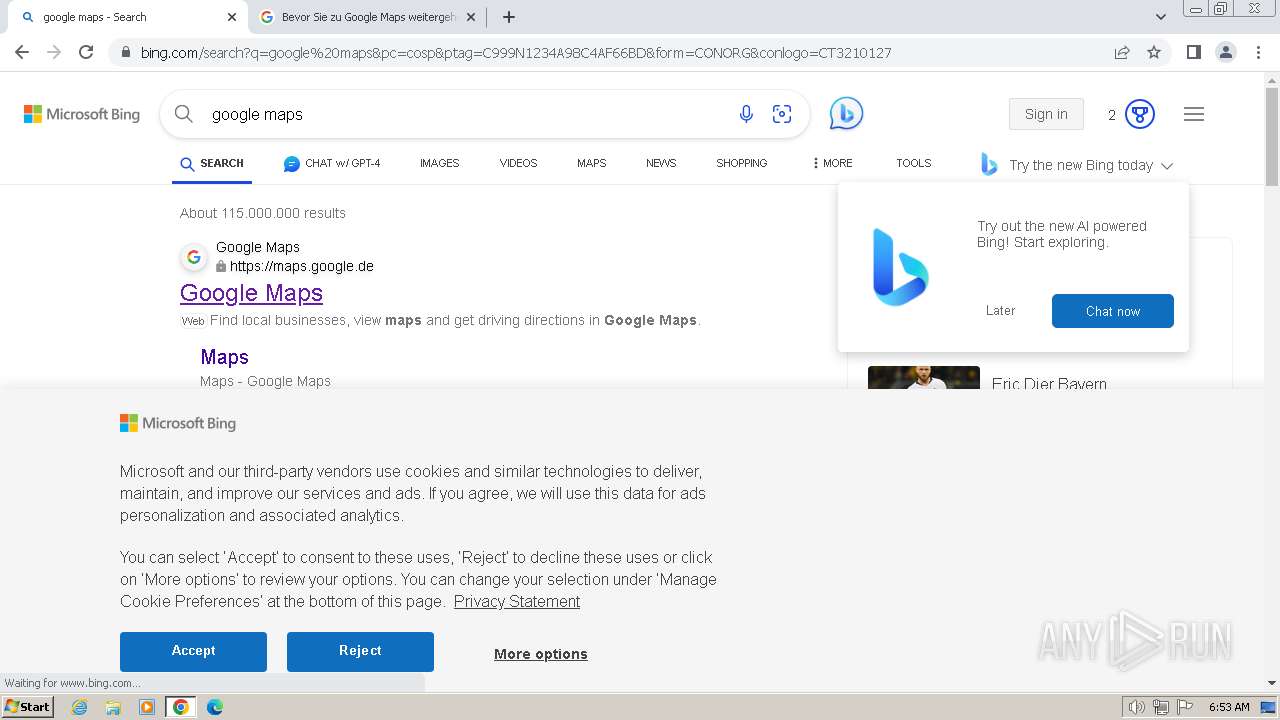This screenshot has width=1280, height=720.
Task: Open visual search camera icon
Action: pos(782,114)
